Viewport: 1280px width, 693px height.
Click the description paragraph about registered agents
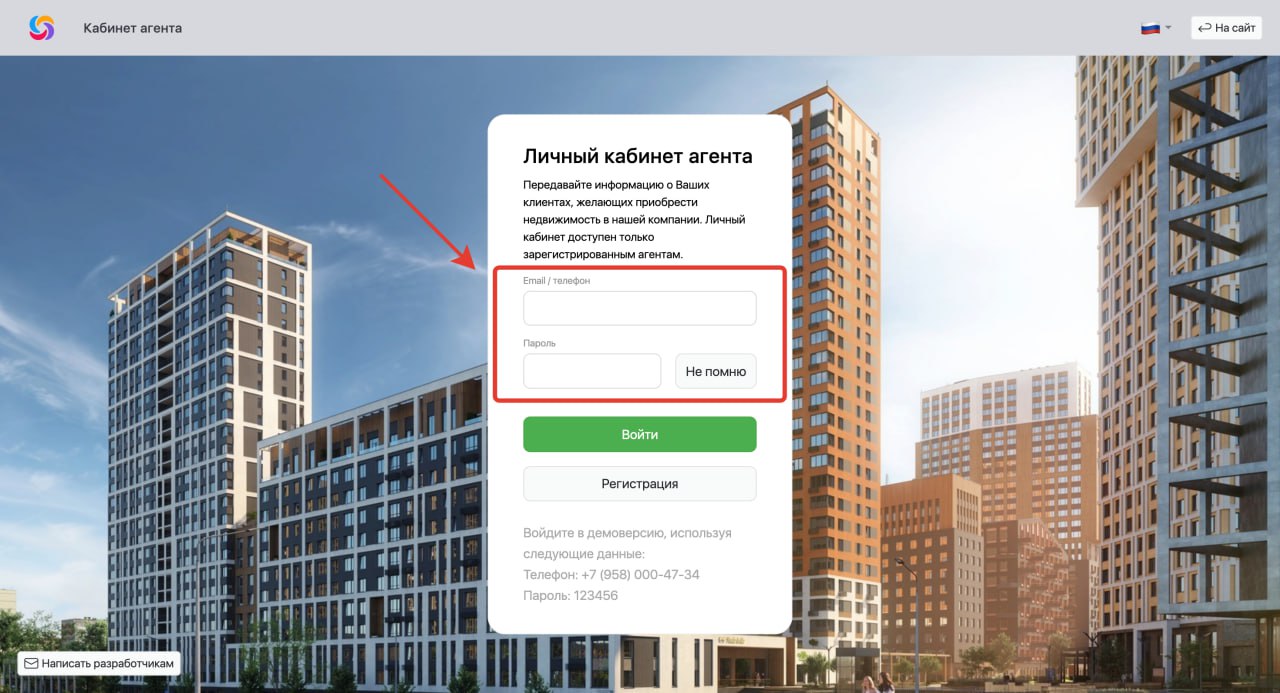634,220
